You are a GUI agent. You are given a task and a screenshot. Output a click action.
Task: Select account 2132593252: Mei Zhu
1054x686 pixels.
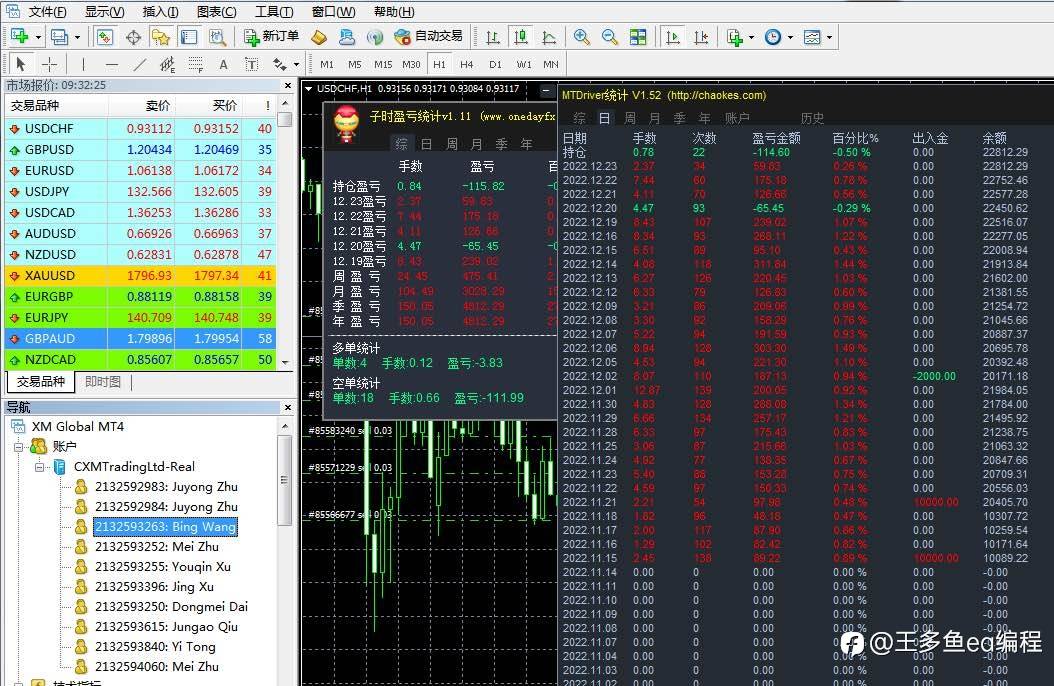[156, 547]
